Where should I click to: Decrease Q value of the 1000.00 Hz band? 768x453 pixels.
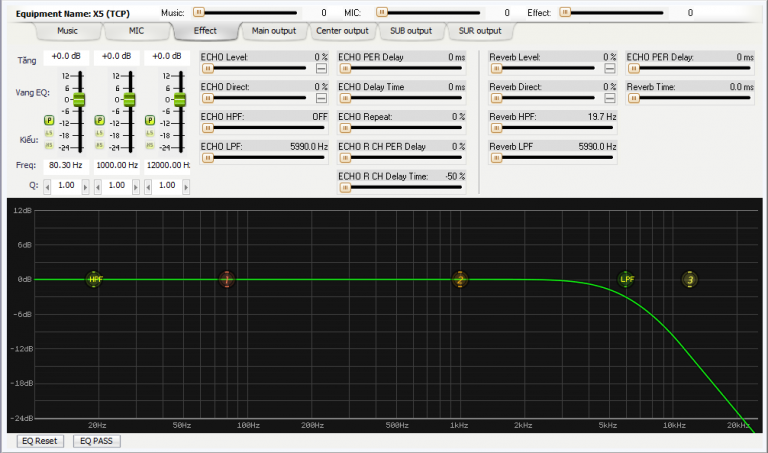click(x=97, y=187)
